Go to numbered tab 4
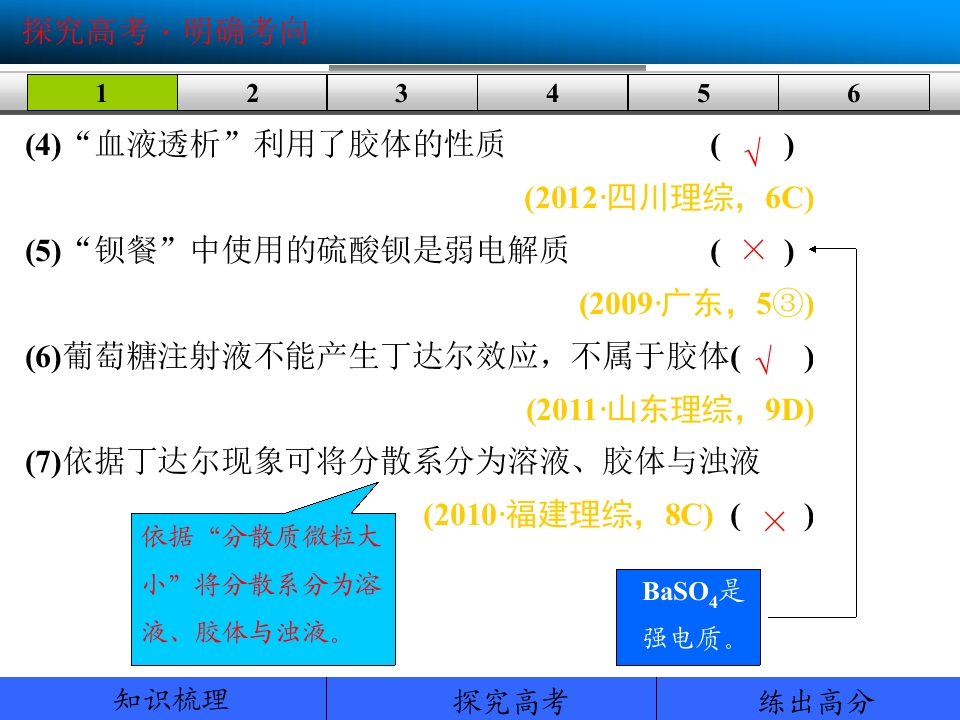 tap(553, 93)
